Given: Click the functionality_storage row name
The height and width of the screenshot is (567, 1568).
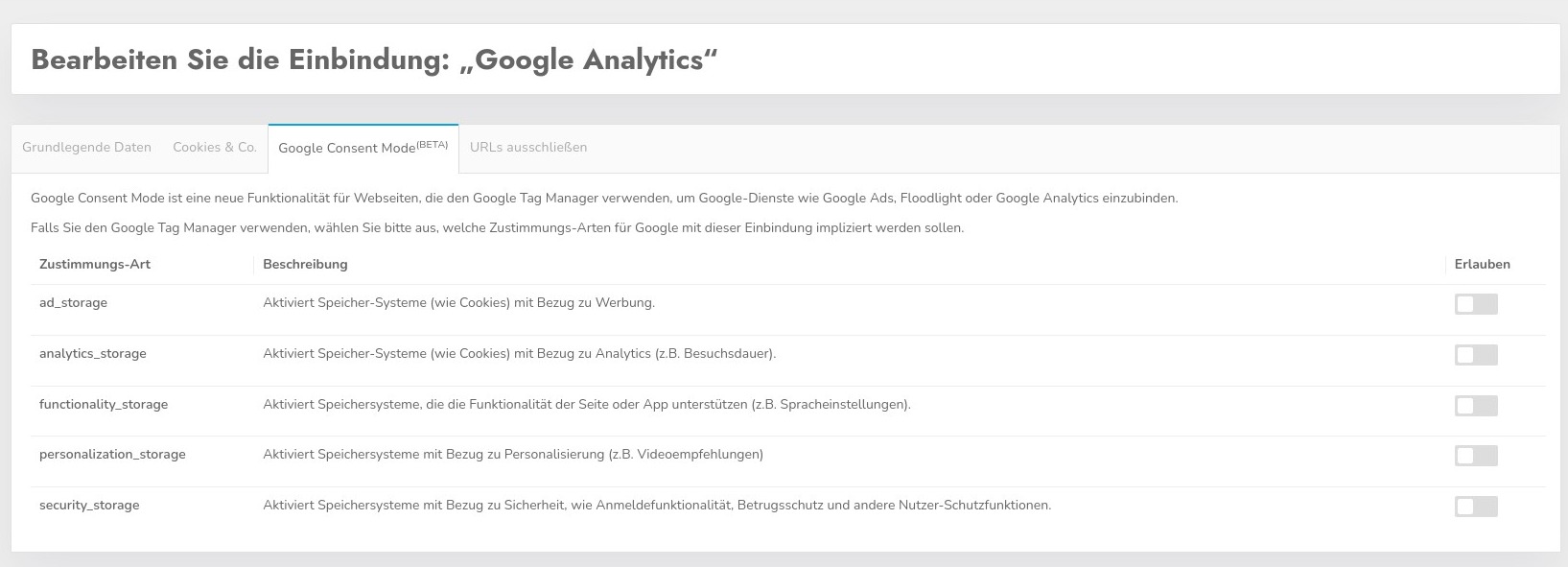Looking at the screenshot, I should point(104,405).
